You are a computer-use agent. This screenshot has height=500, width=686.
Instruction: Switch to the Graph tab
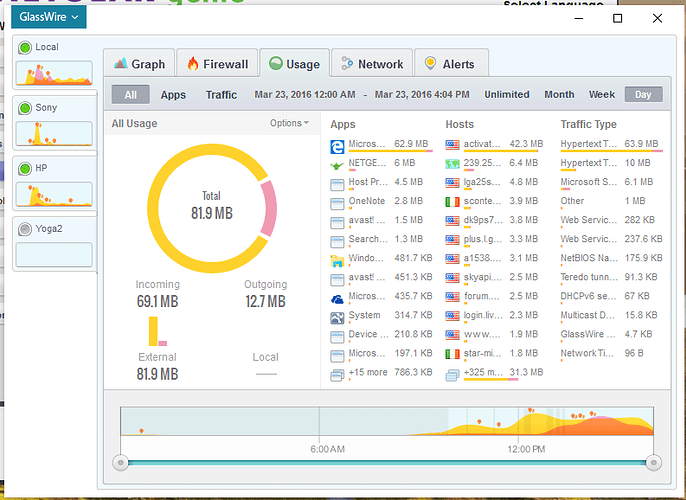[x=139, y=64]
